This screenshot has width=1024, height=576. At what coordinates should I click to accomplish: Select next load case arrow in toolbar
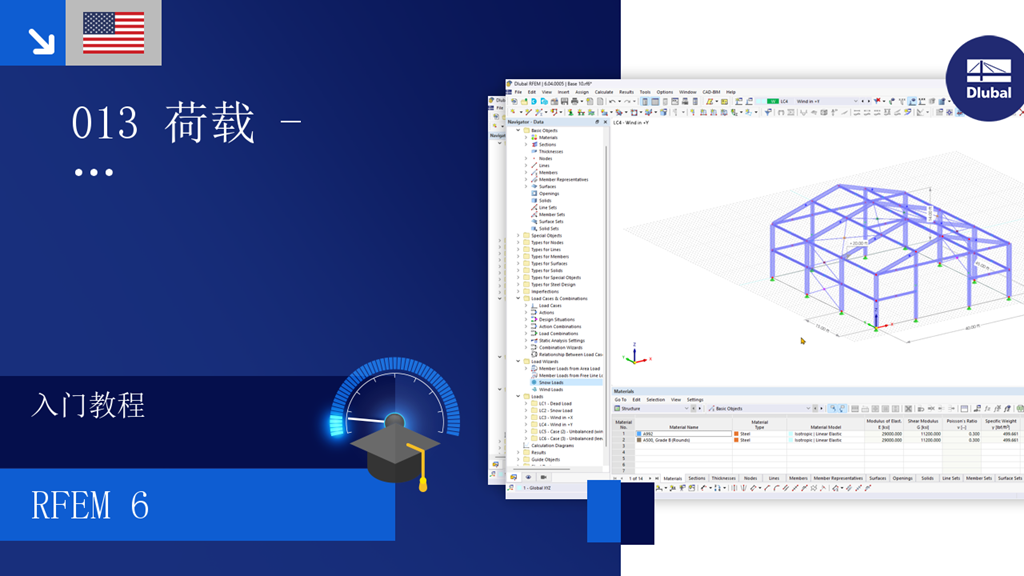point(869,101)
